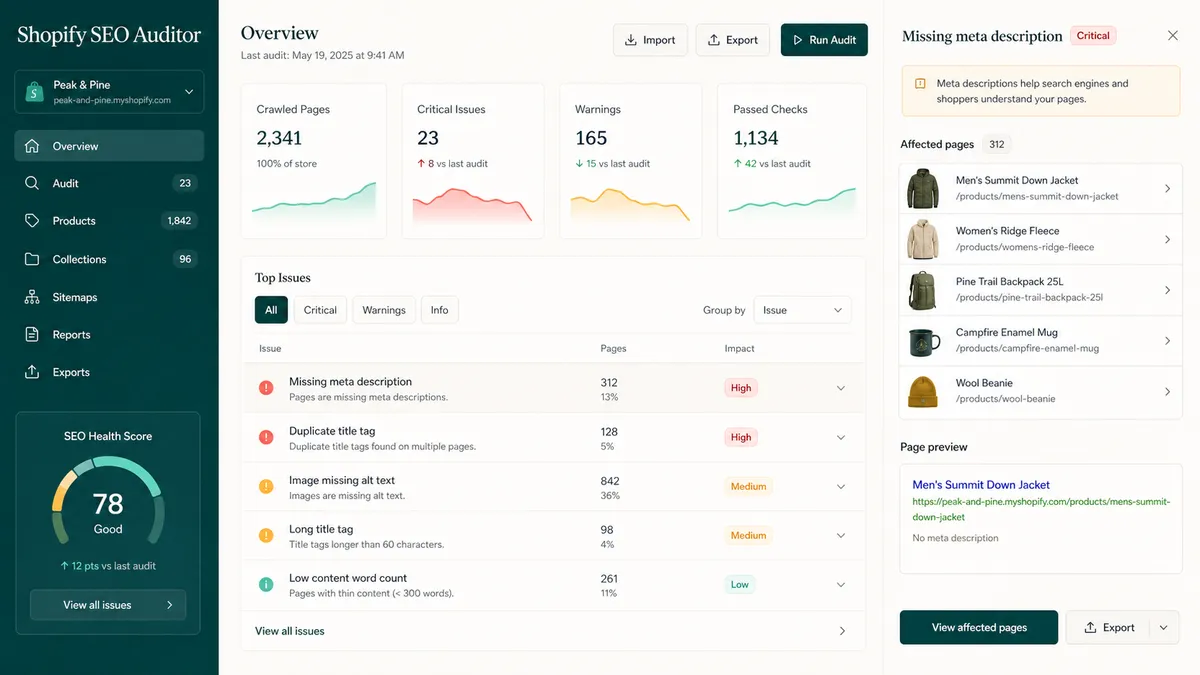Click the Medium impact badge for Long title tag
Image resolution: width=1200 pixels, height=675 pixels.
coord(748,535)
